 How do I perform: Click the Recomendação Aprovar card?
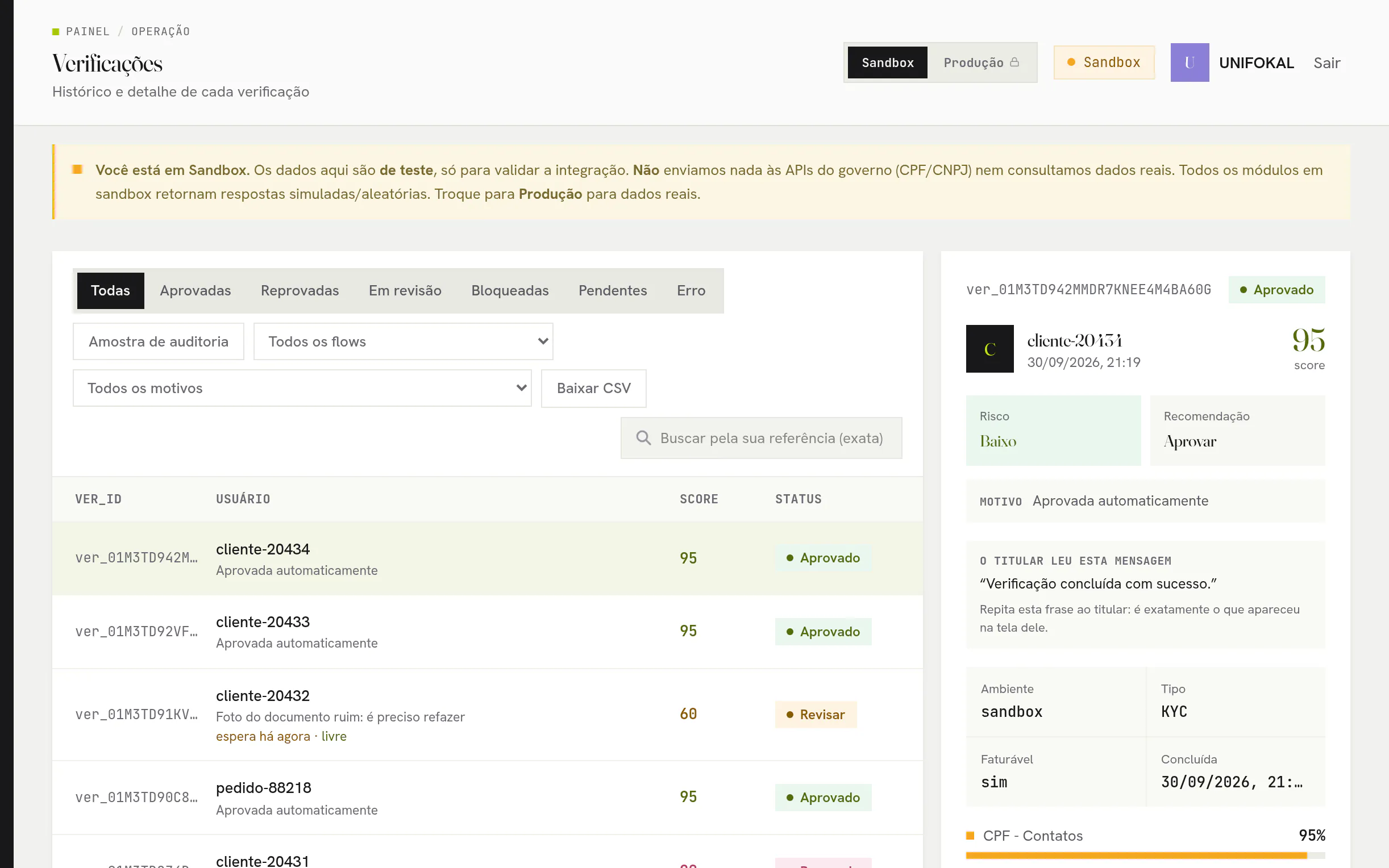click(x=1237, y=431)
